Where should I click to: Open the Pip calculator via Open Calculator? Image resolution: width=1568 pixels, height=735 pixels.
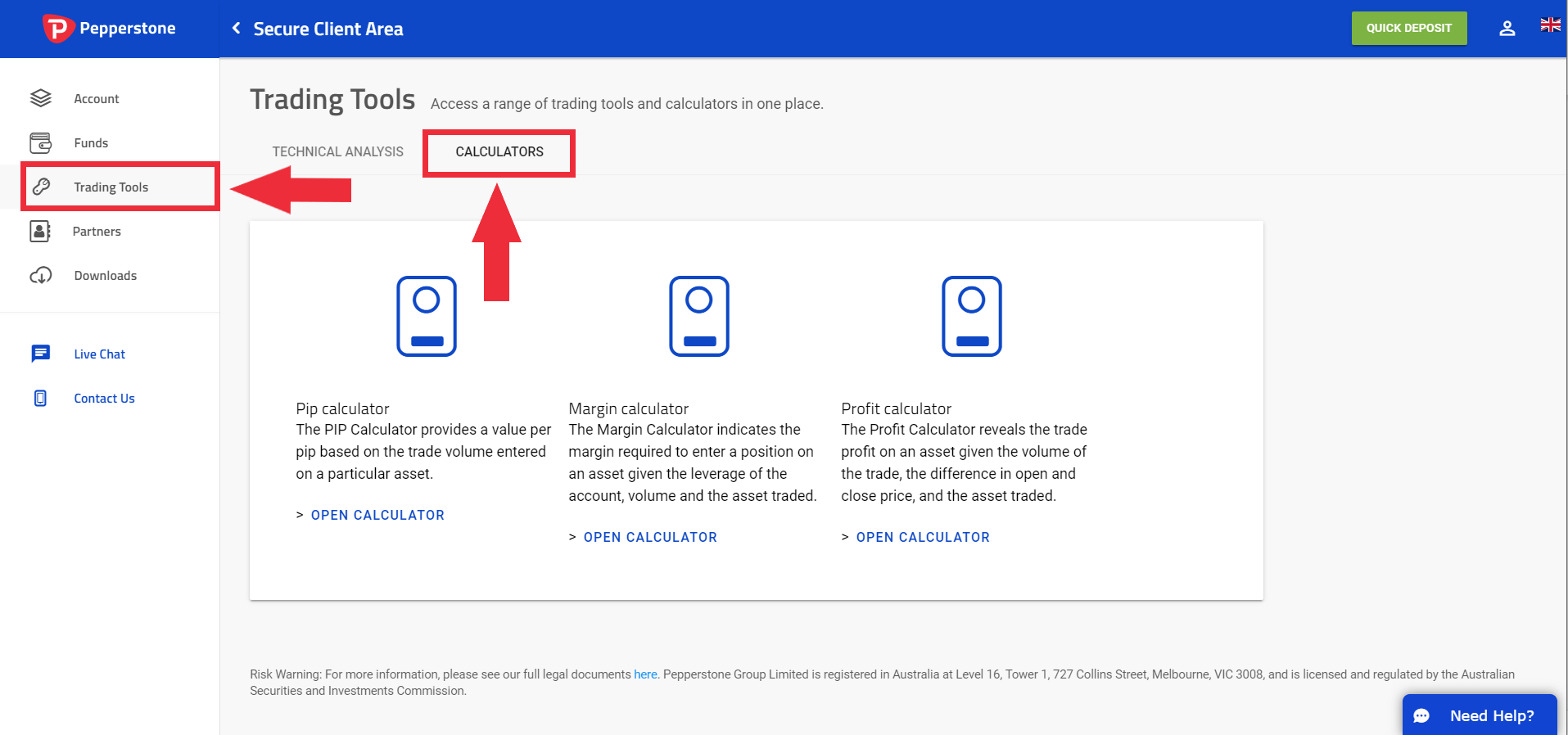[x=377, y=515]
